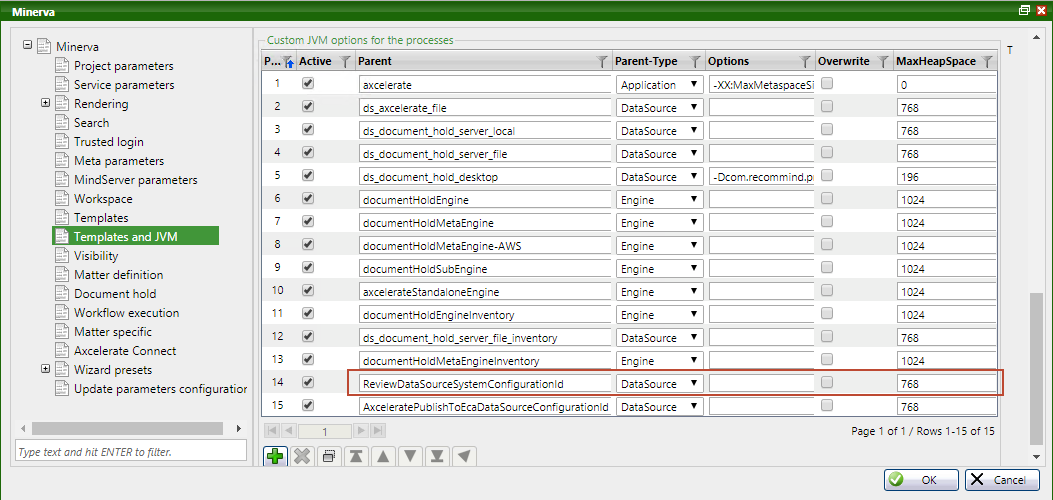Click the green plus add row button
1053x500 pixels.
(275, 456)
